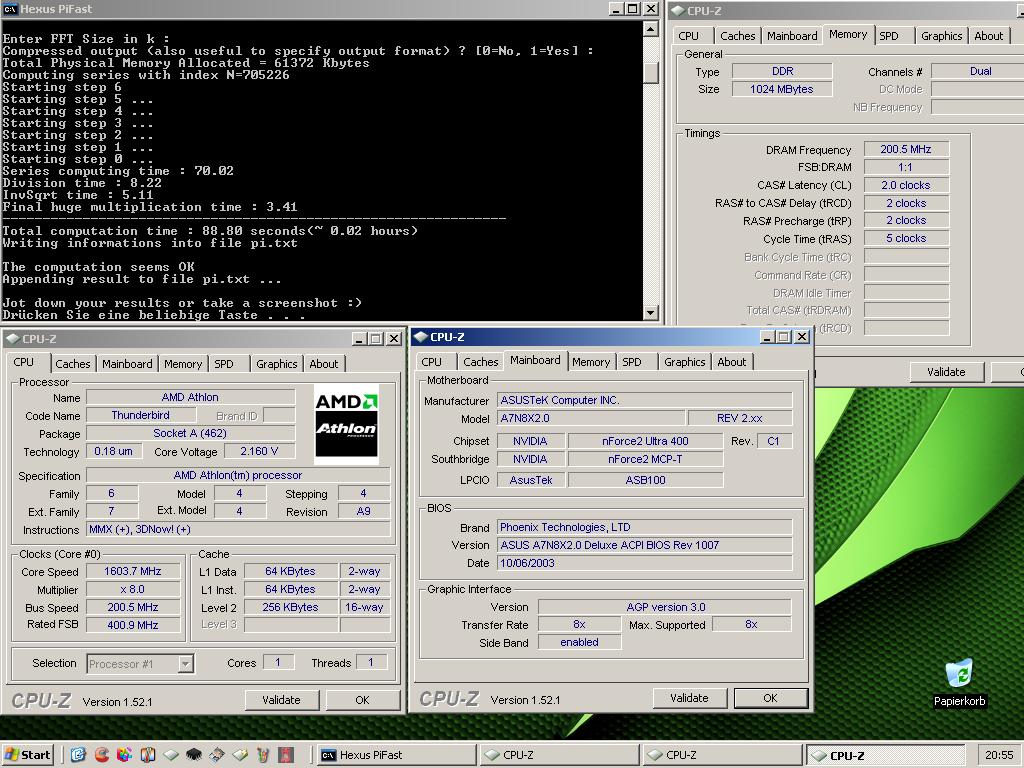Open Caches tab in the Mainboard CPU-Z window
This screenshot has width=1024, height=768.
(x=481, y=362)
